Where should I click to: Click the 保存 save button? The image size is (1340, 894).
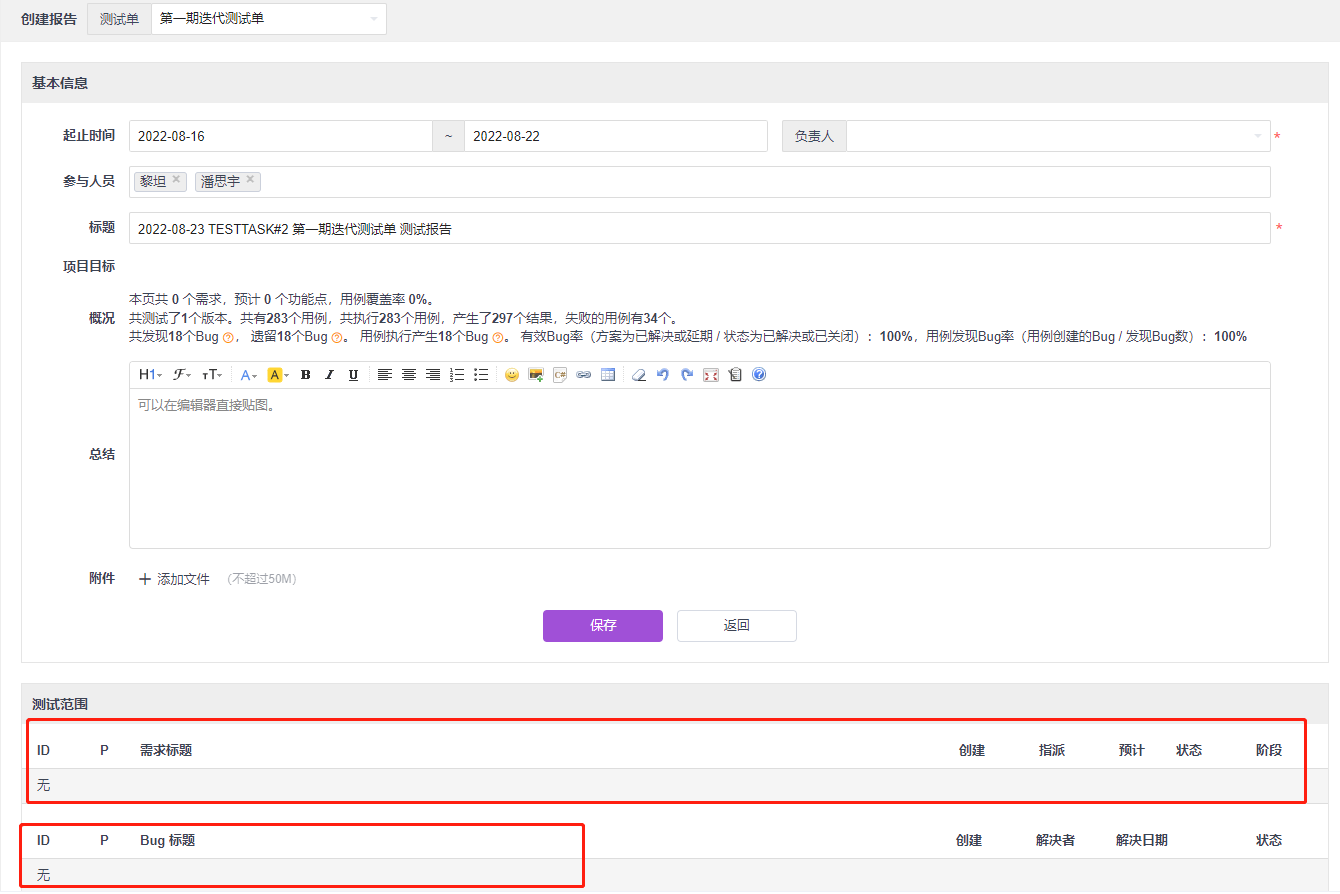click(603, 626)
